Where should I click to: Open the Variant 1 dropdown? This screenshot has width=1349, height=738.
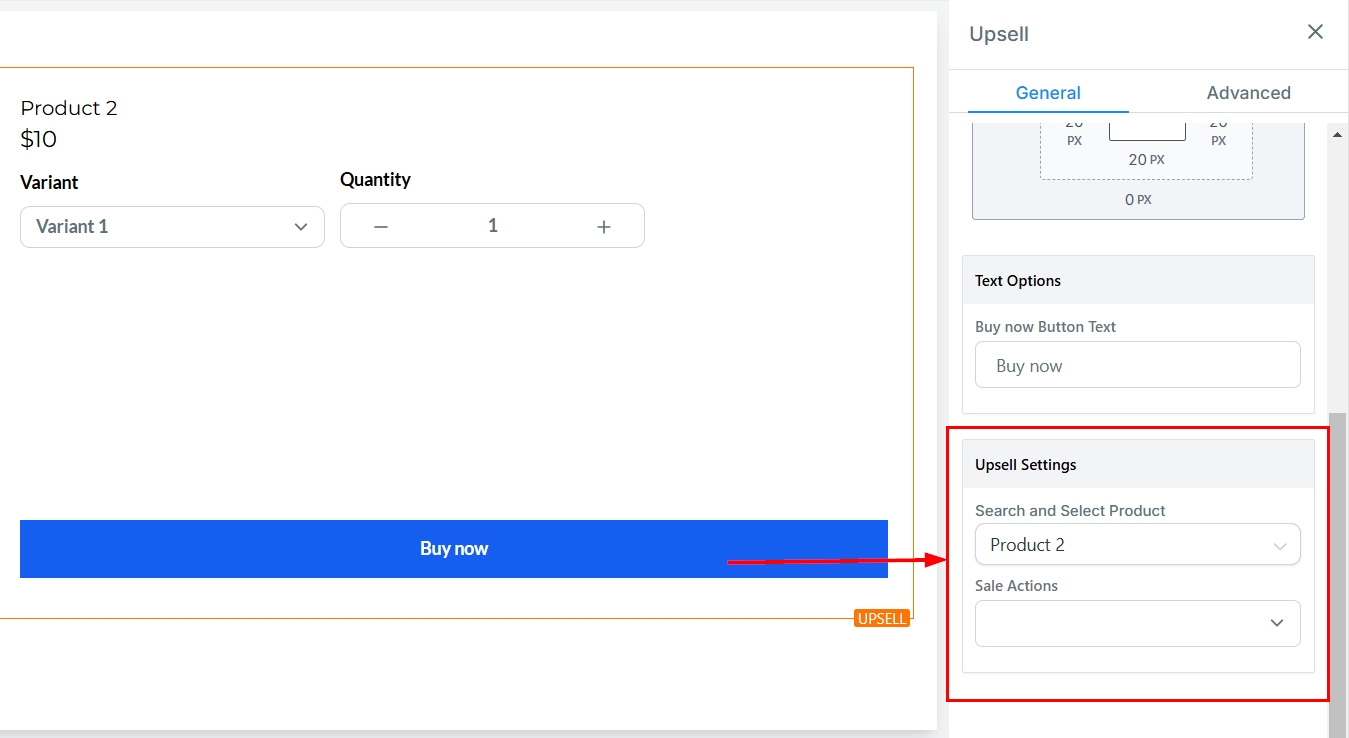[x=172, y=227]
